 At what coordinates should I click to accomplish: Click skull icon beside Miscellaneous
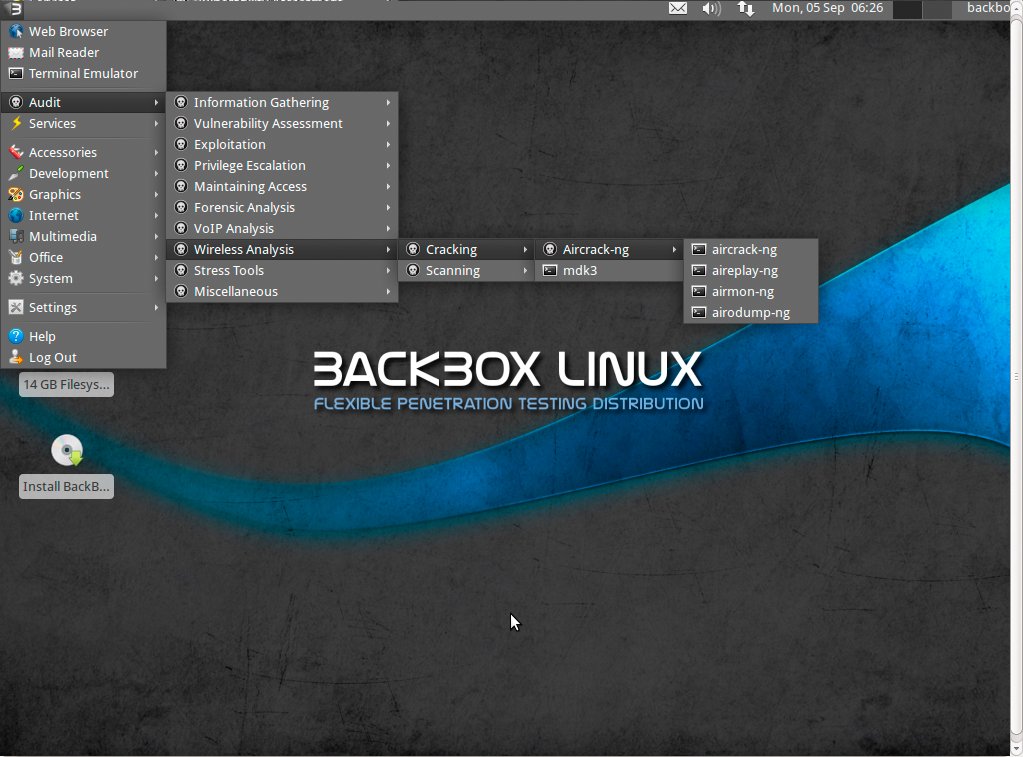coord(181,291)
